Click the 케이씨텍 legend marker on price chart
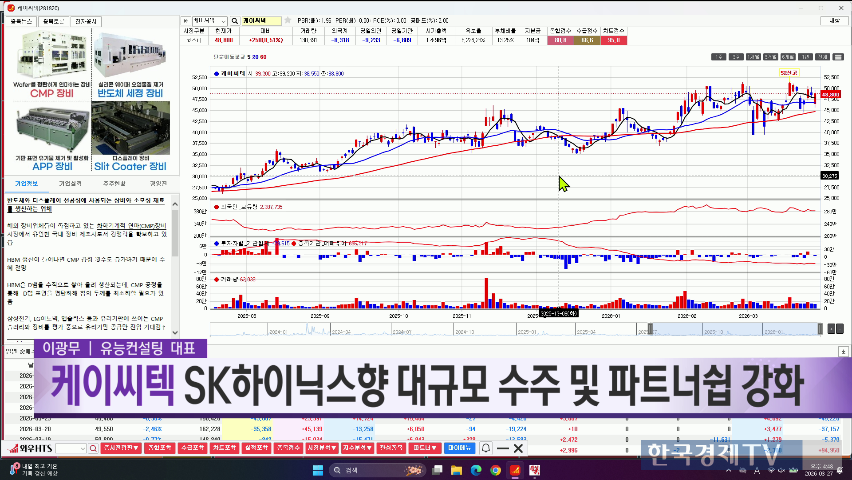Viewport: 852px width, 480px height. pos(217,74)
